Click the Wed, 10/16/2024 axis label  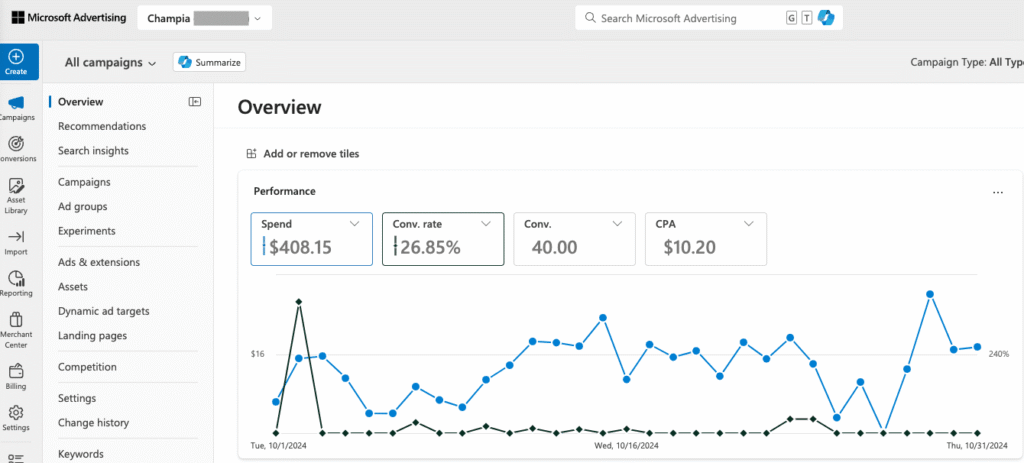(626, 446)
